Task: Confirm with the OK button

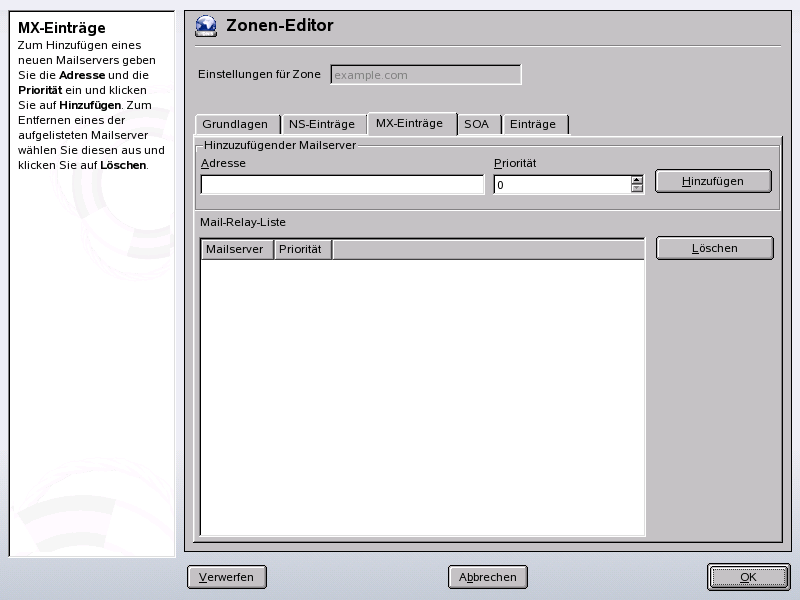Action: (748, 577)
